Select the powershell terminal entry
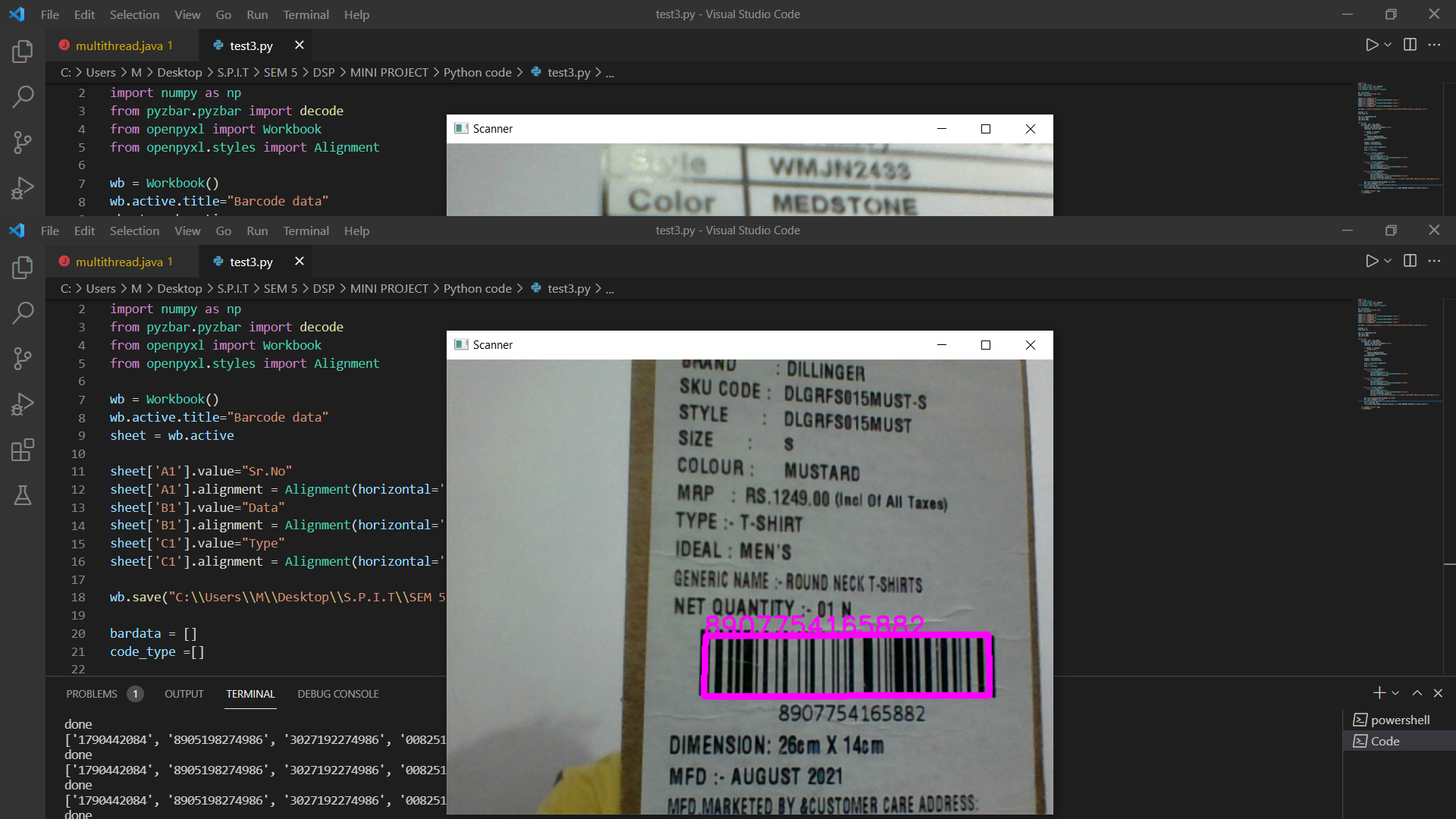 tap(1399, 720)
